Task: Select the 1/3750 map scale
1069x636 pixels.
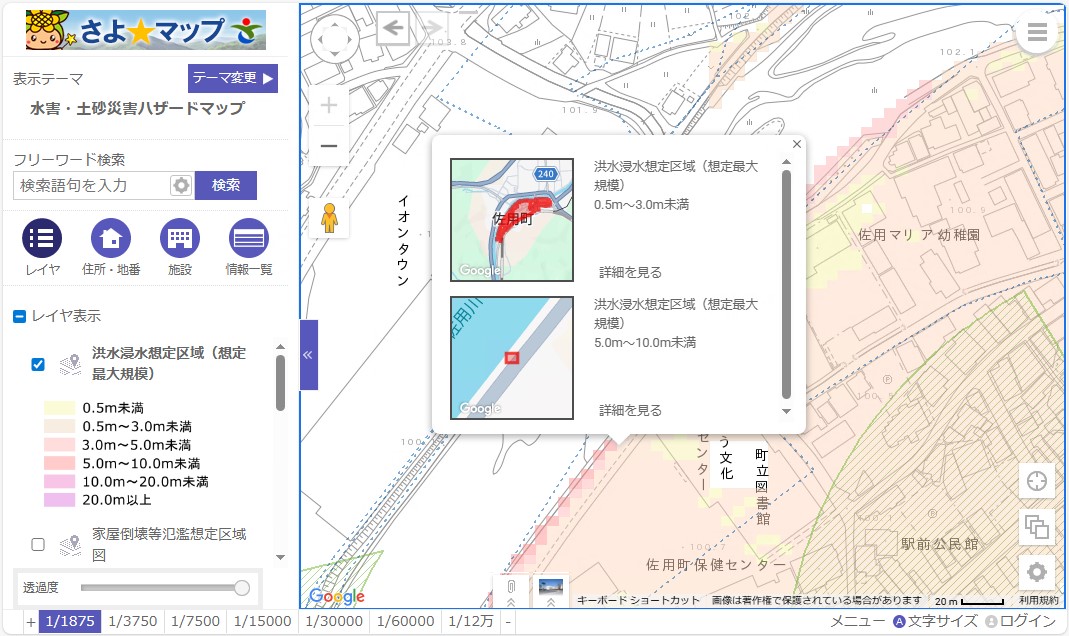Action: [x=133, y=621]
